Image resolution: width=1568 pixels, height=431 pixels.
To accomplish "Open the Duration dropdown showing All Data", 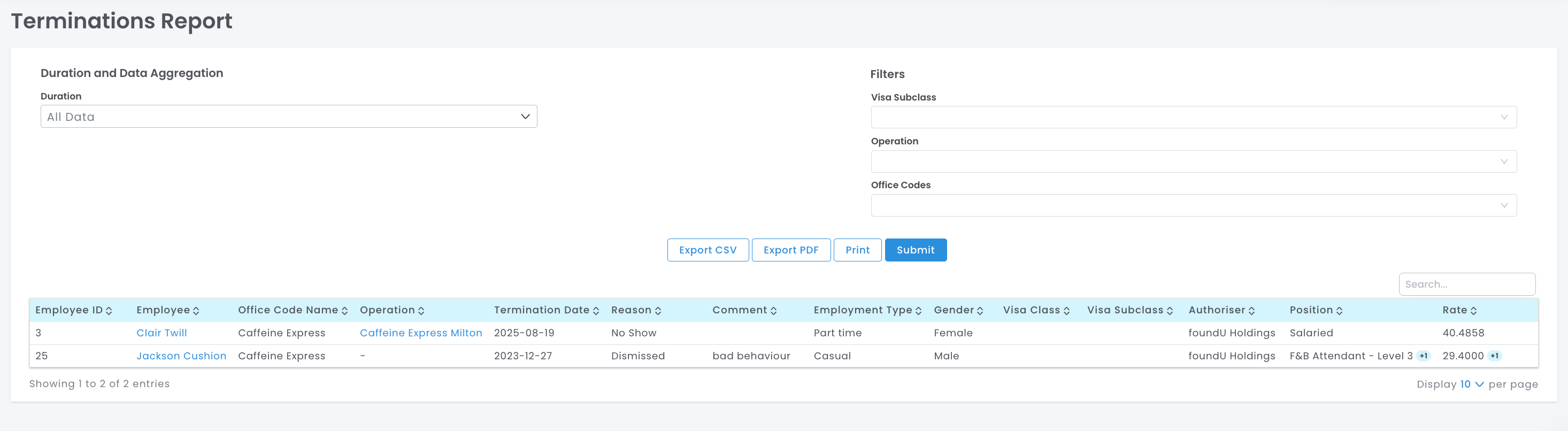I will [x=289, y=116].
